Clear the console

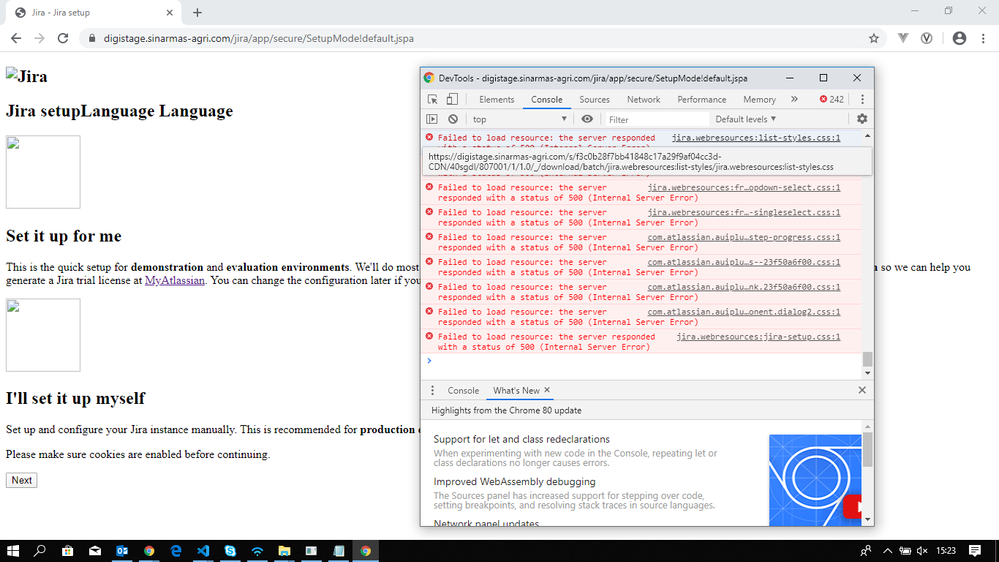tap(453, 119)
